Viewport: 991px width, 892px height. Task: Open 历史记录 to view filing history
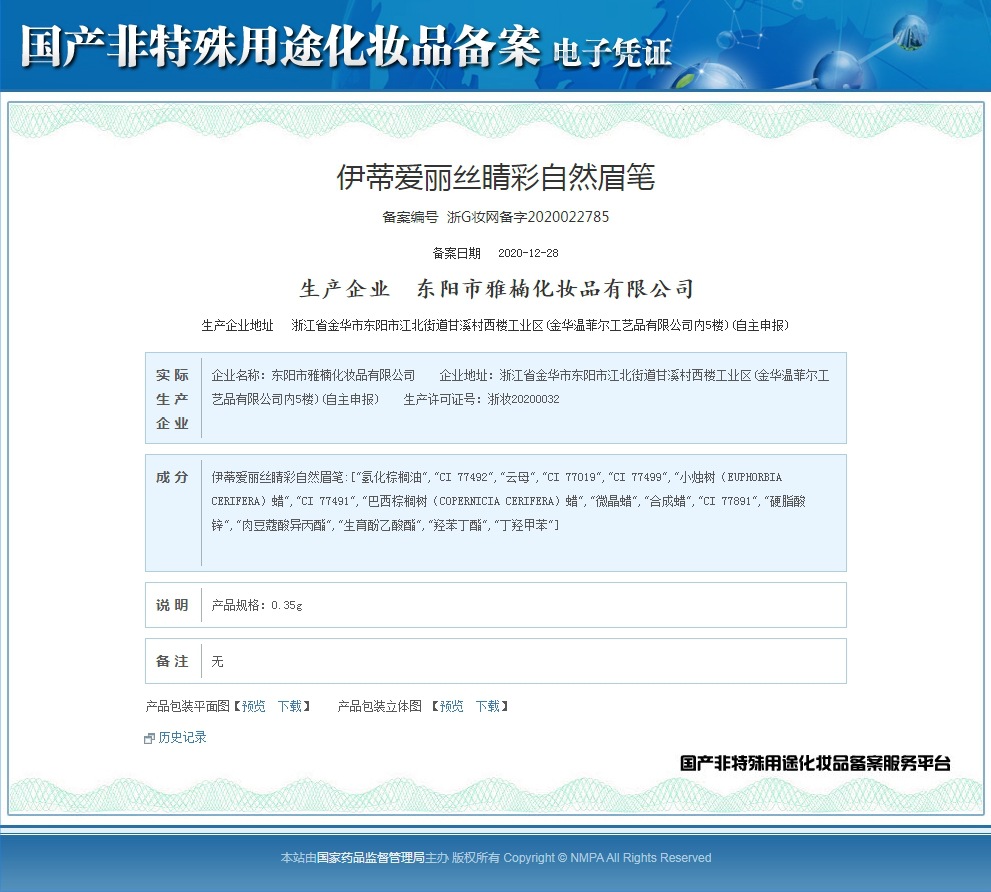pos(180,737)
